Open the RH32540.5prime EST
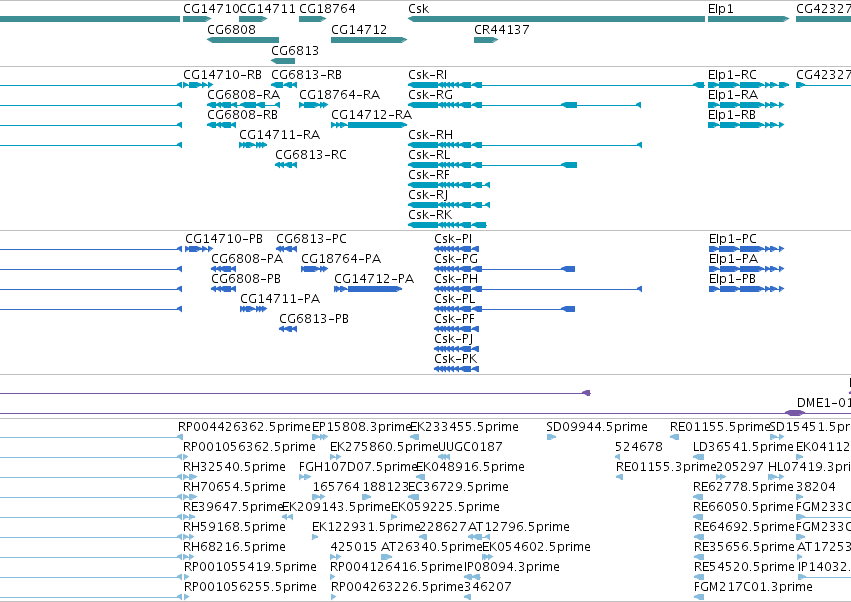Screen dimensions: 851x602 point(234,467)
